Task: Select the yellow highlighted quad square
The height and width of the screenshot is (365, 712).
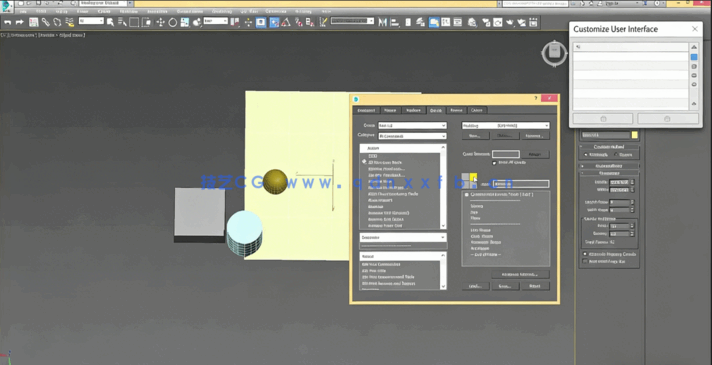Action: click(x=473, y=177)
